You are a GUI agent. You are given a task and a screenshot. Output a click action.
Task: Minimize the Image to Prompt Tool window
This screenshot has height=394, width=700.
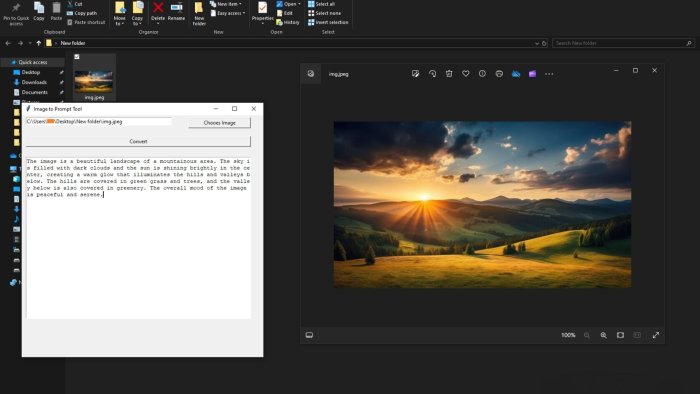click(216, 108)
